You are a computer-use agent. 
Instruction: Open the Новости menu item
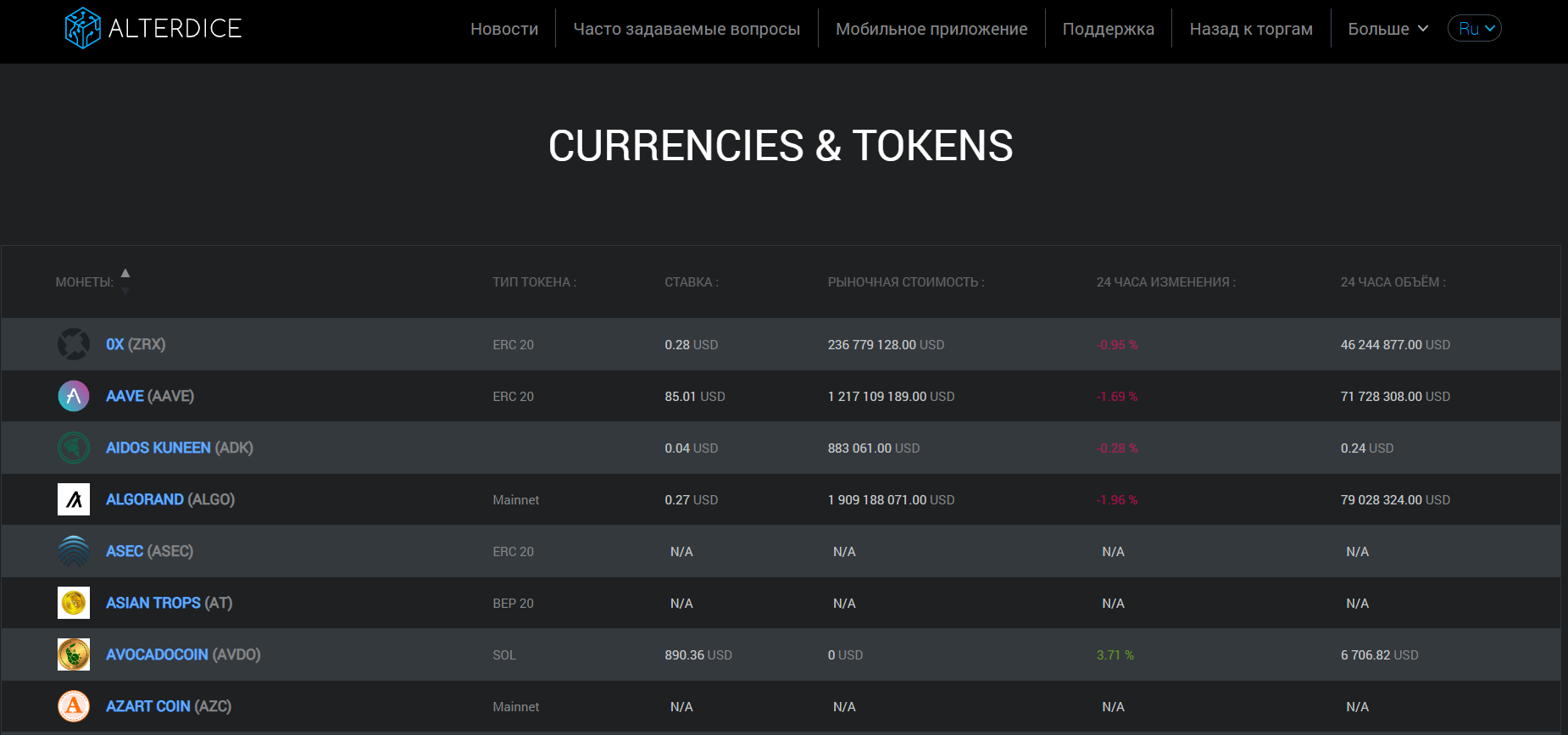click(x=504, y=29)
